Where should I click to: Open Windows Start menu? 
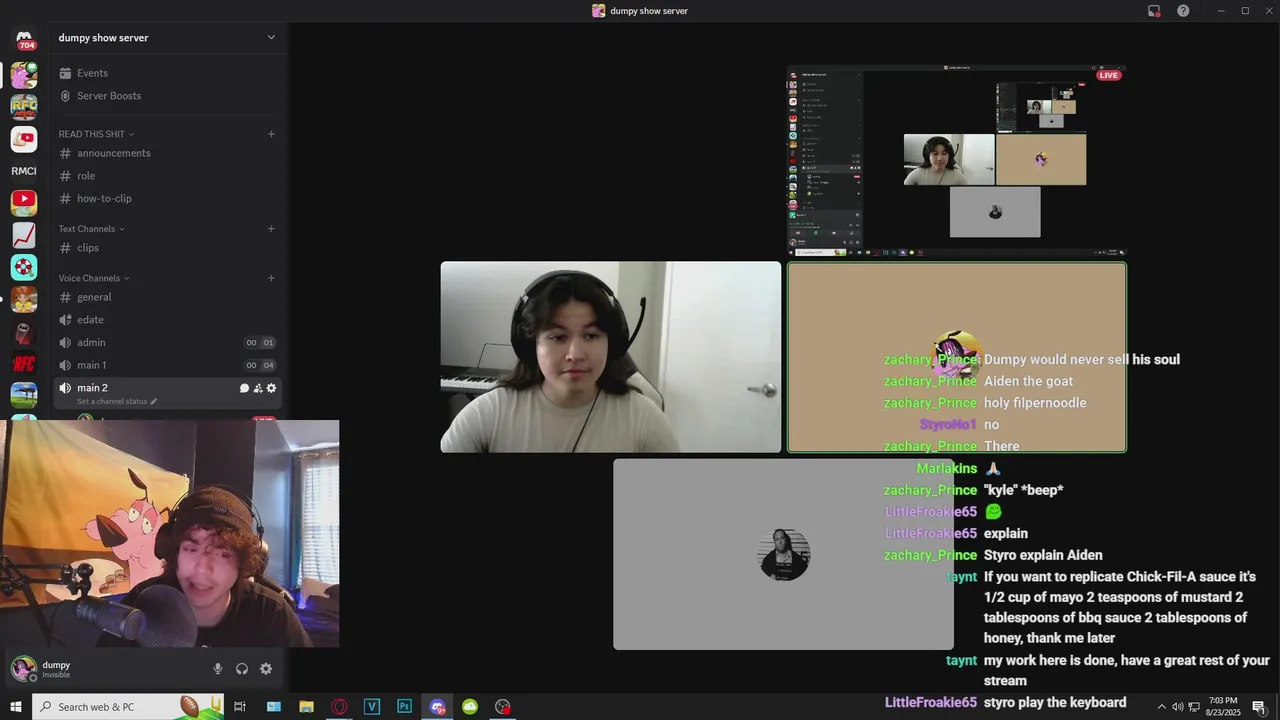pyautogui.click(x=16, y=706)
